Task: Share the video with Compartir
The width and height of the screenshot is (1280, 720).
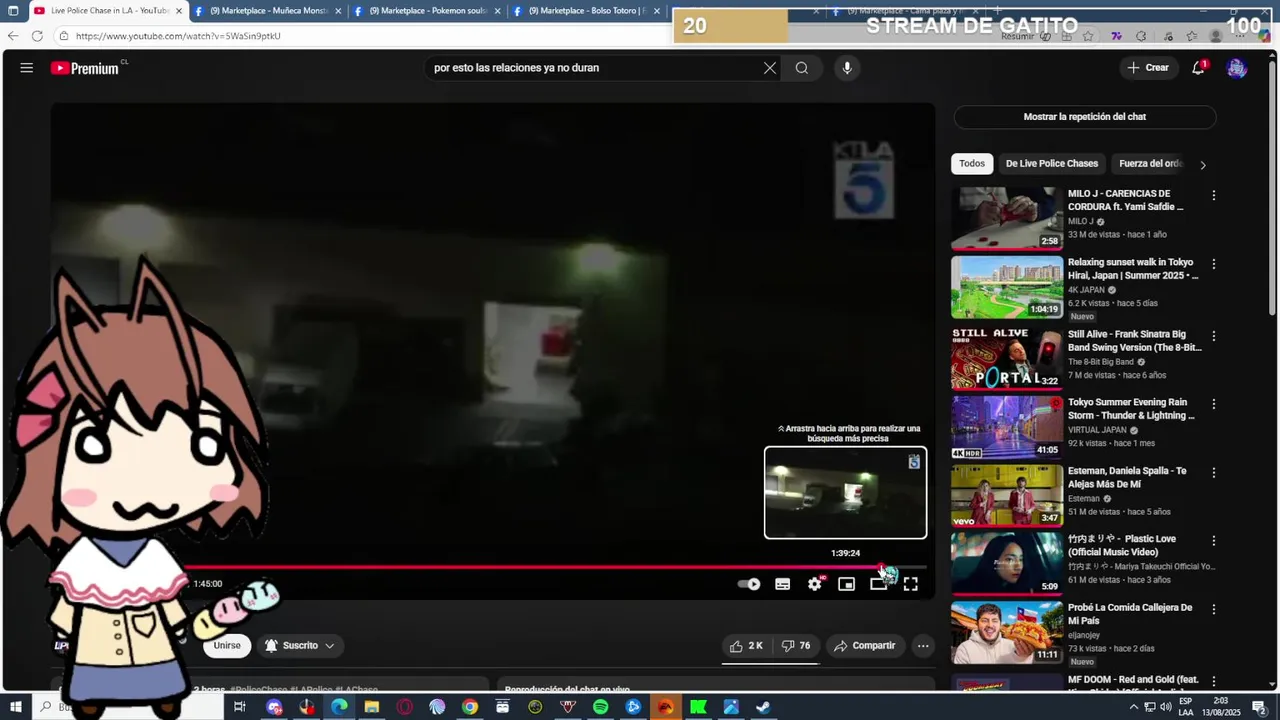Action: point(864,646)
